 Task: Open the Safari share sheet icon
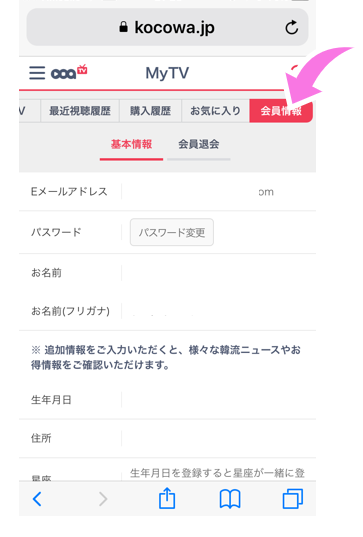tap(167, 498)
